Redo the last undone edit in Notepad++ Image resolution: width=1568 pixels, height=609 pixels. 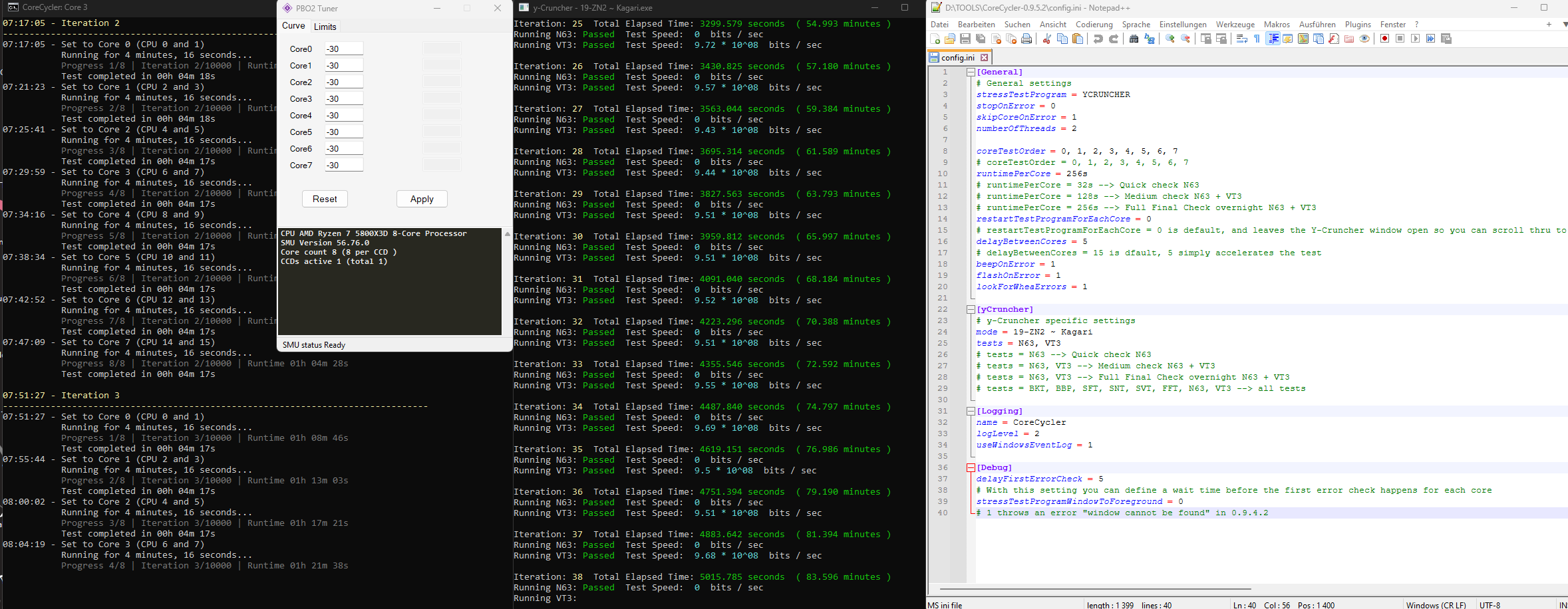pos(1113,39)
